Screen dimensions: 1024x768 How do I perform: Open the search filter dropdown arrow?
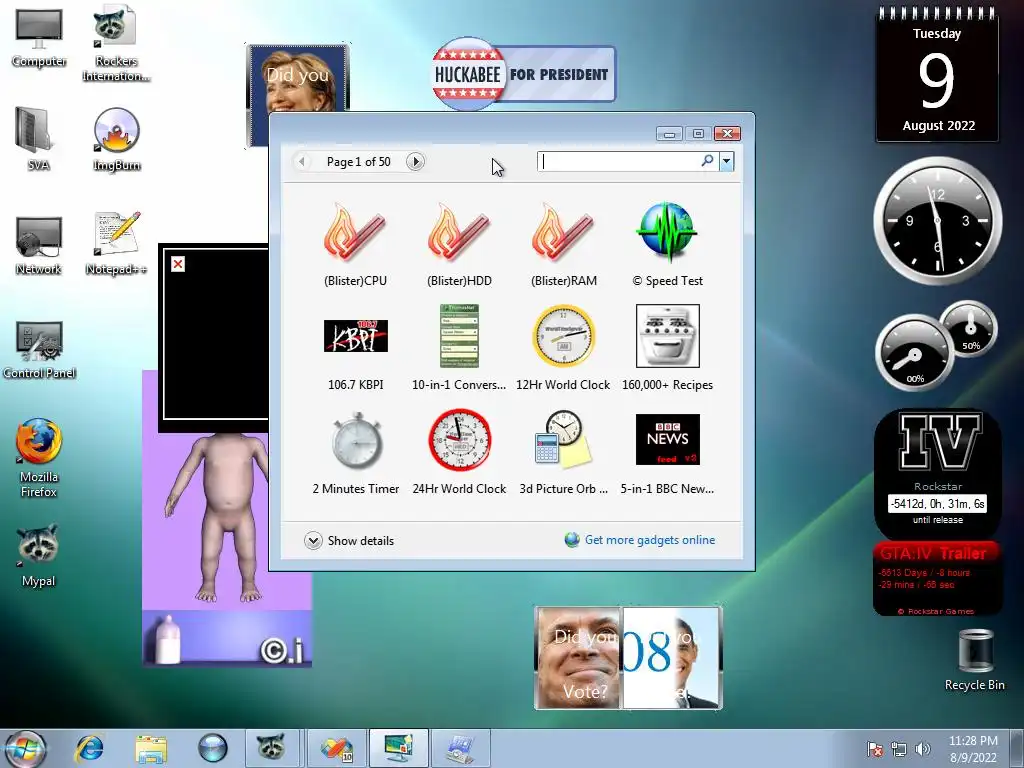pos(726,161)
